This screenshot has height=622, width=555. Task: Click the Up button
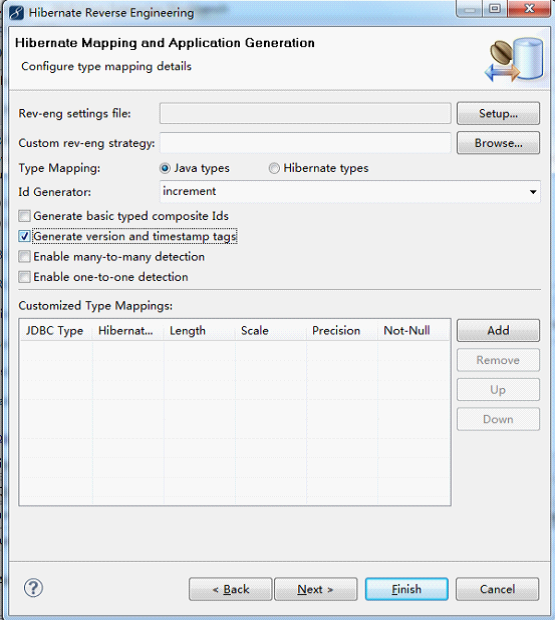[498, 390]
